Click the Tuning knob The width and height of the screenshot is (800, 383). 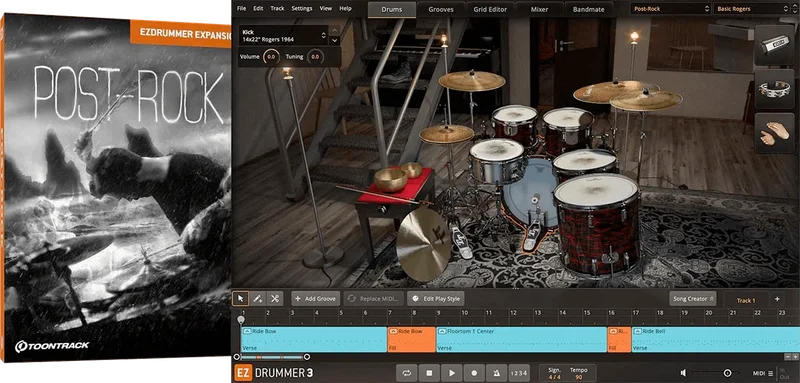point(315,57)
